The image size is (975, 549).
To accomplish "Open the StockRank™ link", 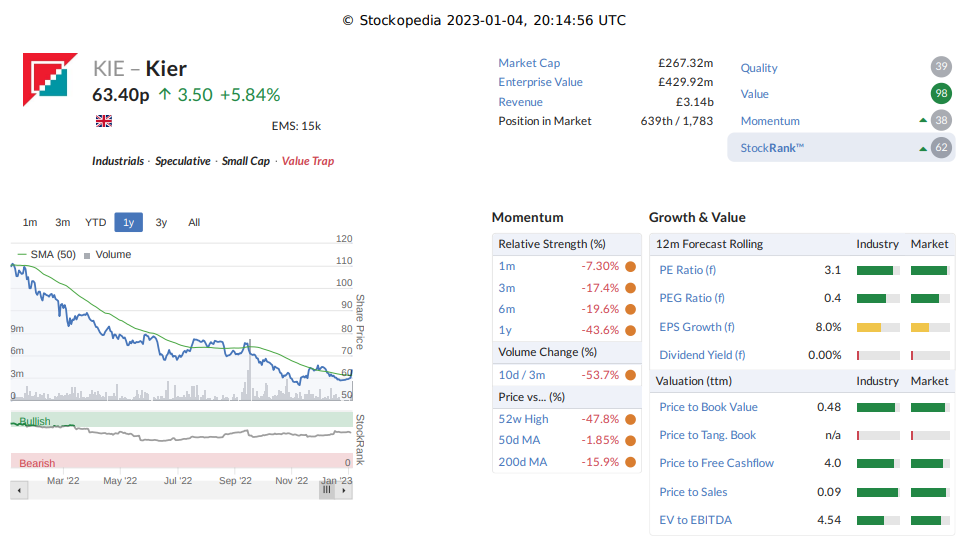I will (772, 148).
